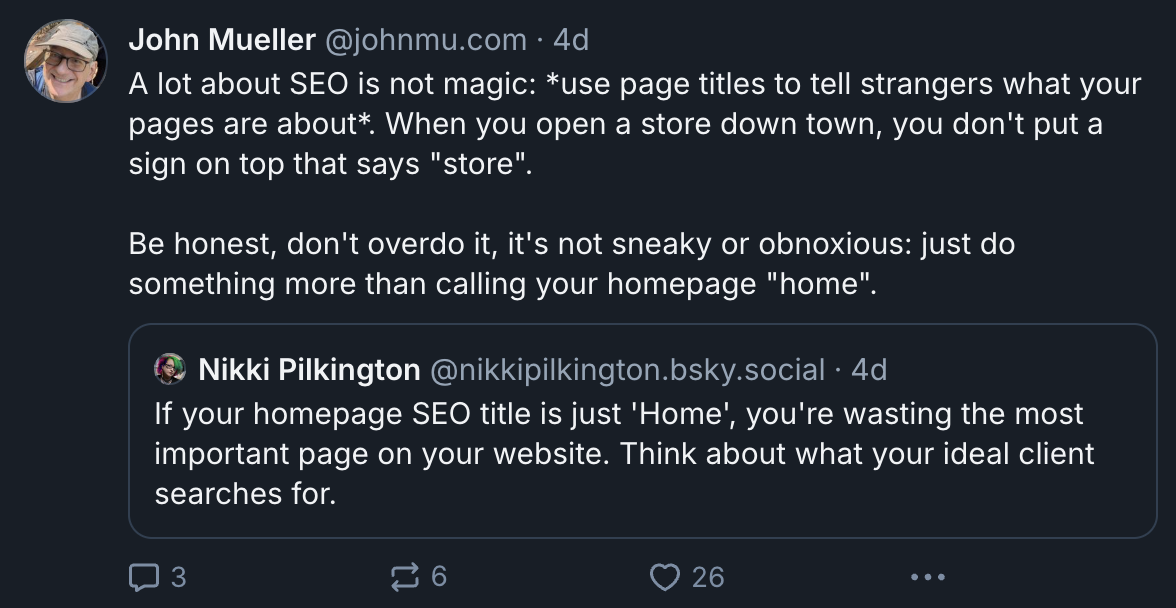The width and height of the screenshot is (1176, 608).
Task: Click the repost count showing 6
Action: pyautogui.click(x=438, y=577)
